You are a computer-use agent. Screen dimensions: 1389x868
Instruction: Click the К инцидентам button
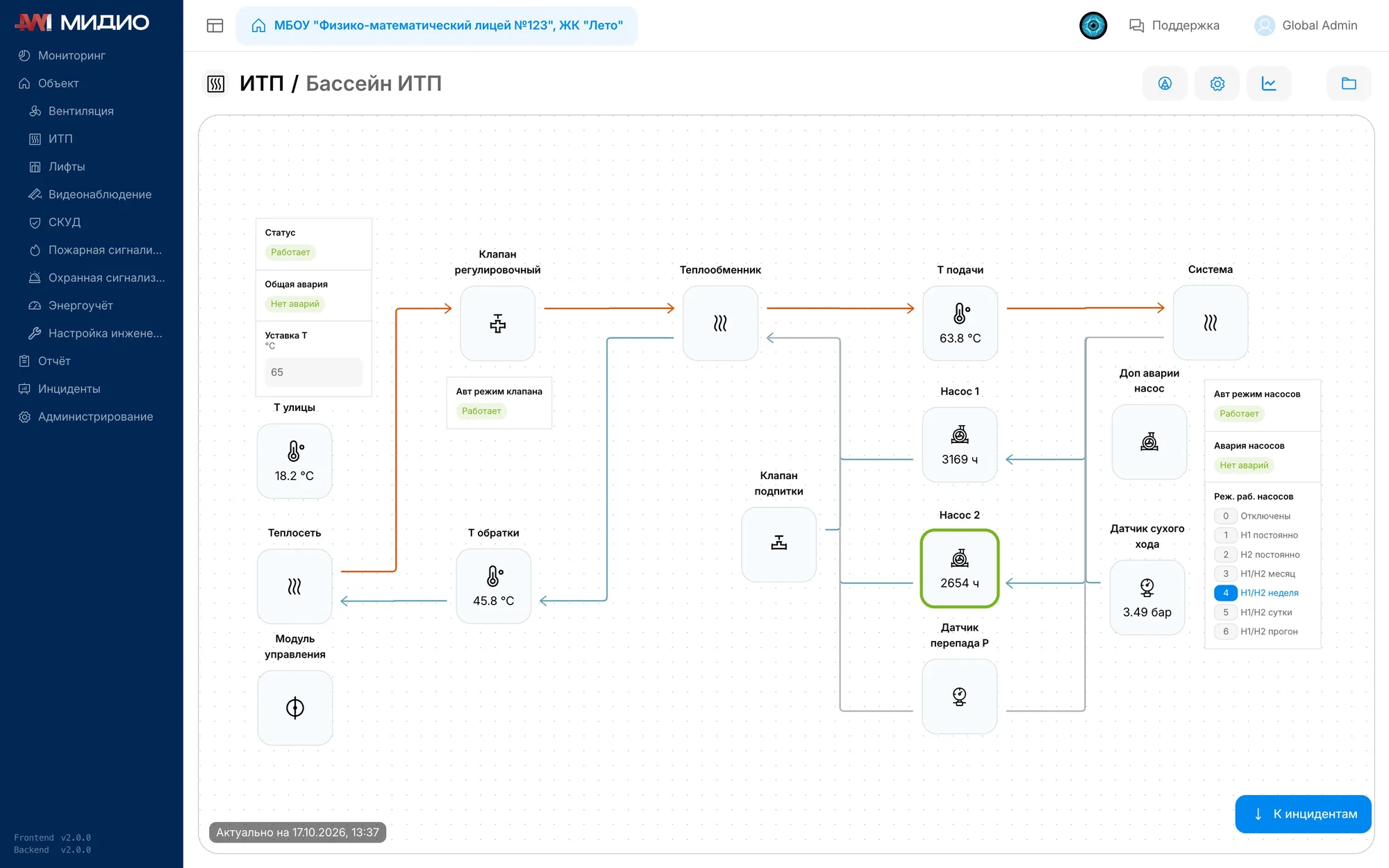click(1303, 814)
